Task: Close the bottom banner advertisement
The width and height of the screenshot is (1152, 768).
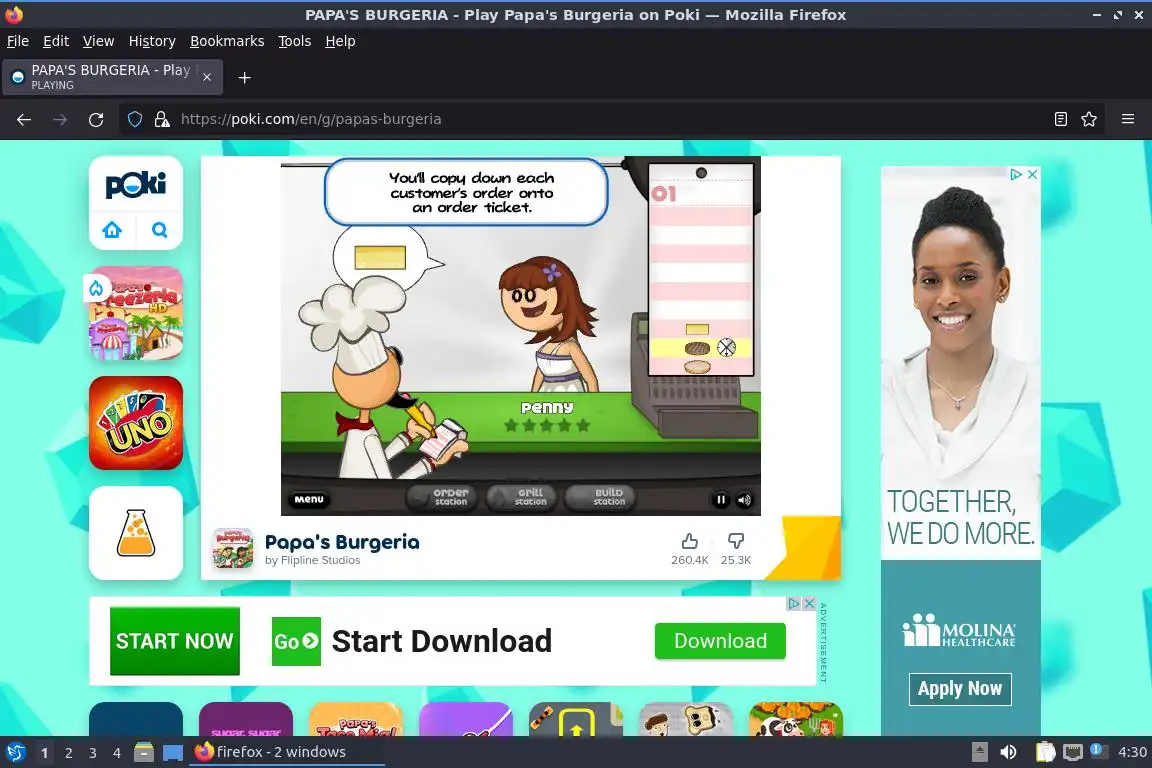Action: pyautogui.click(x=809, y=603)
